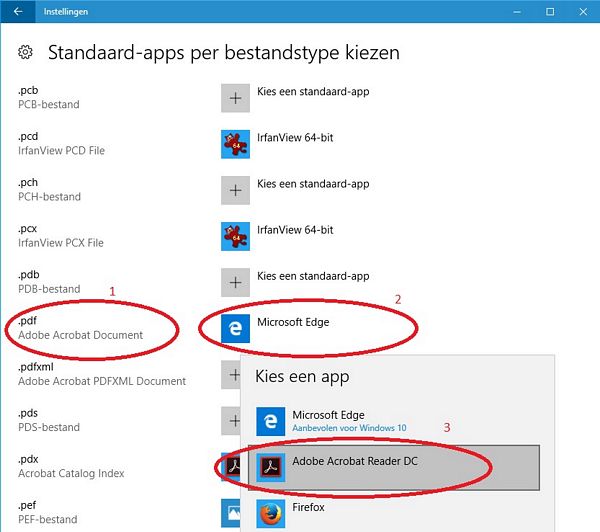The image size is (600, 532).
Task: Click 'IrfanView PCX File' description
Action: [61, 243]
